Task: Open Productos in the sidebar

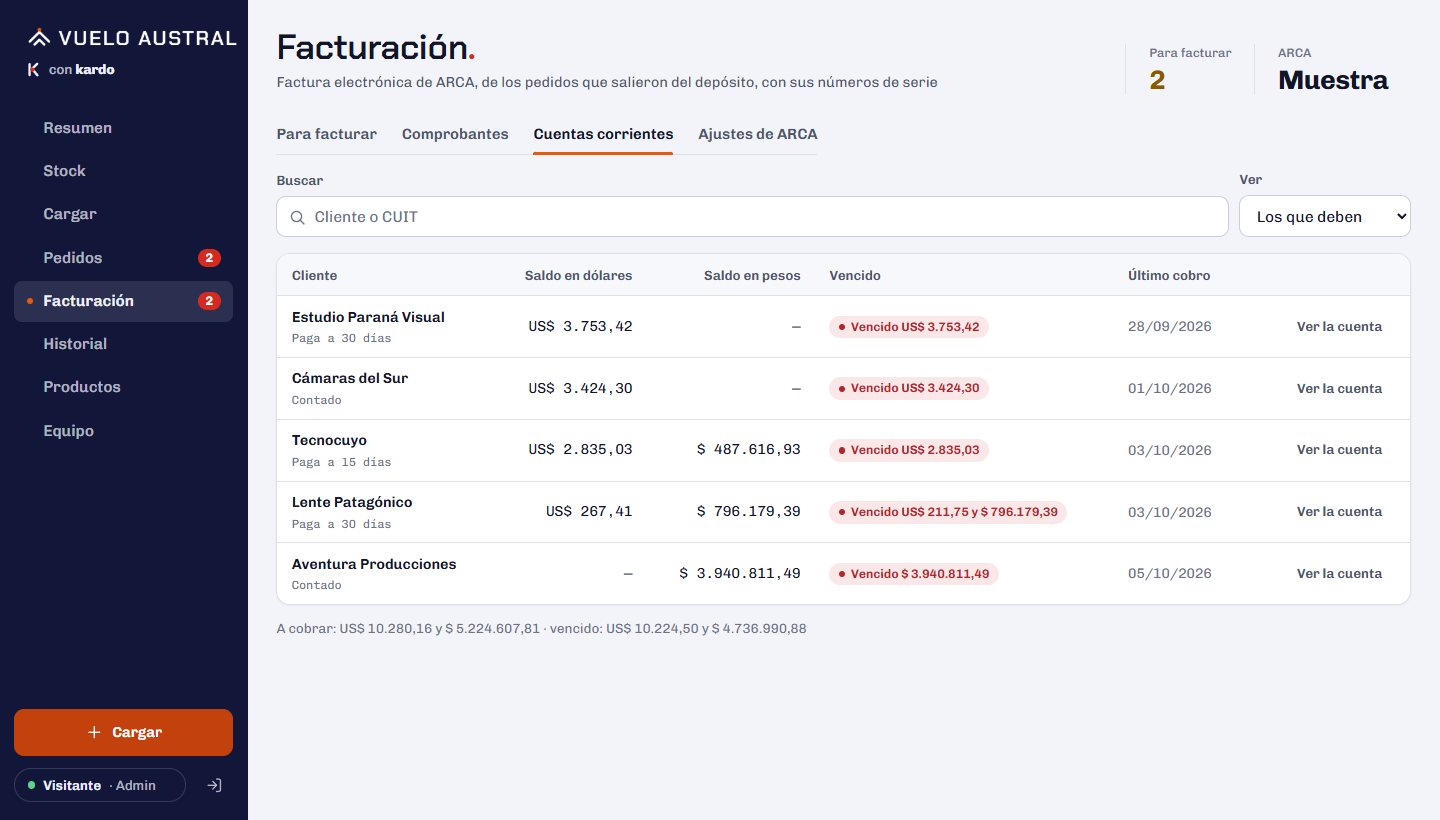Action: click(123, 387)
